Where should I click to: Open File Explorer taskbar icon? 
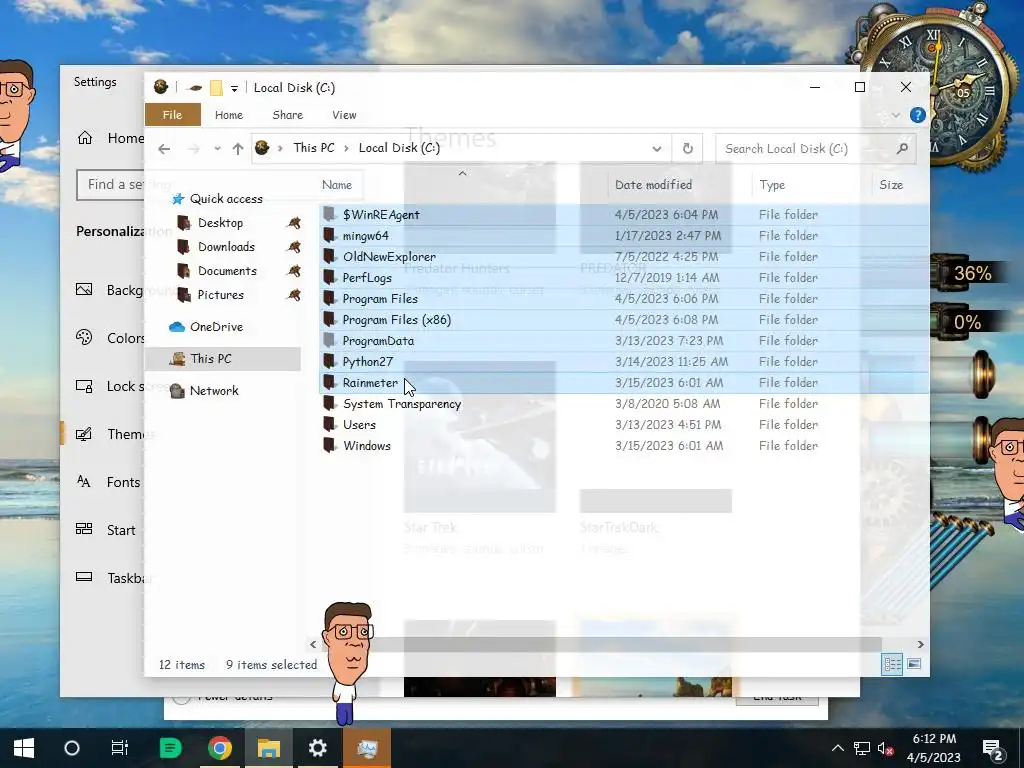coord(268,748)
